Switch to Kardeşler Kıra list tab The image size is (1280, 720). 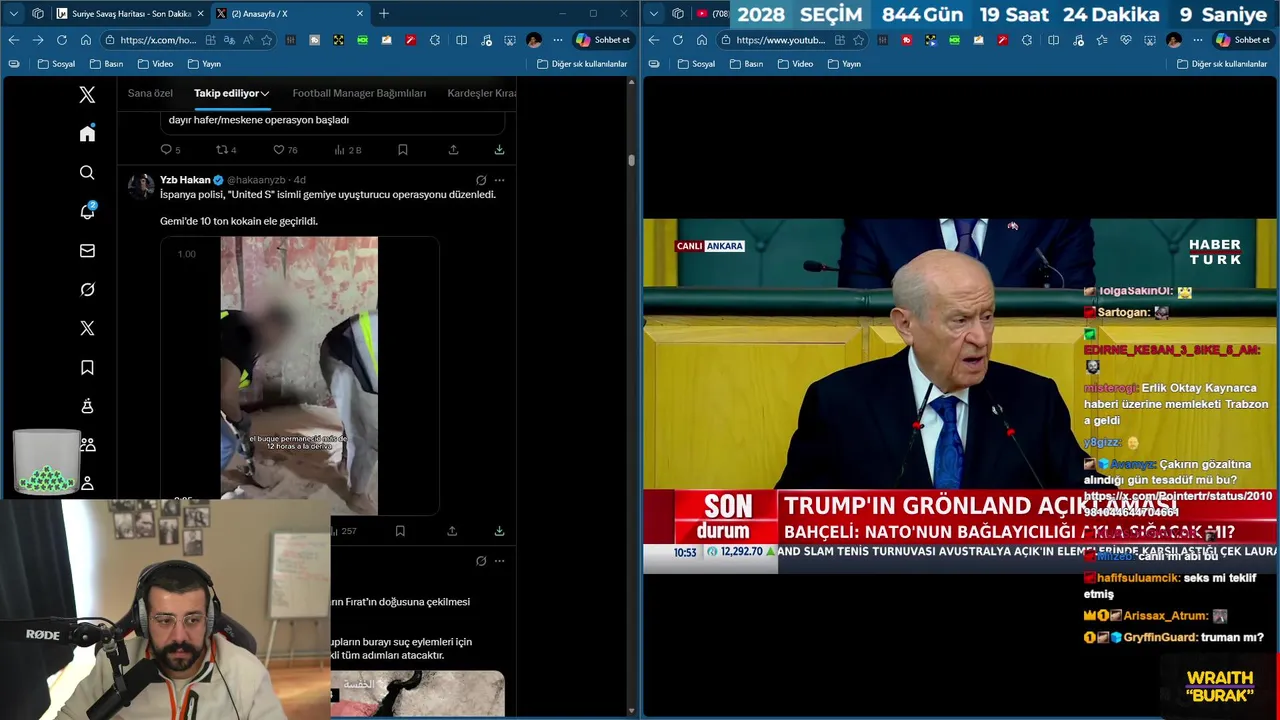[482, 93]
